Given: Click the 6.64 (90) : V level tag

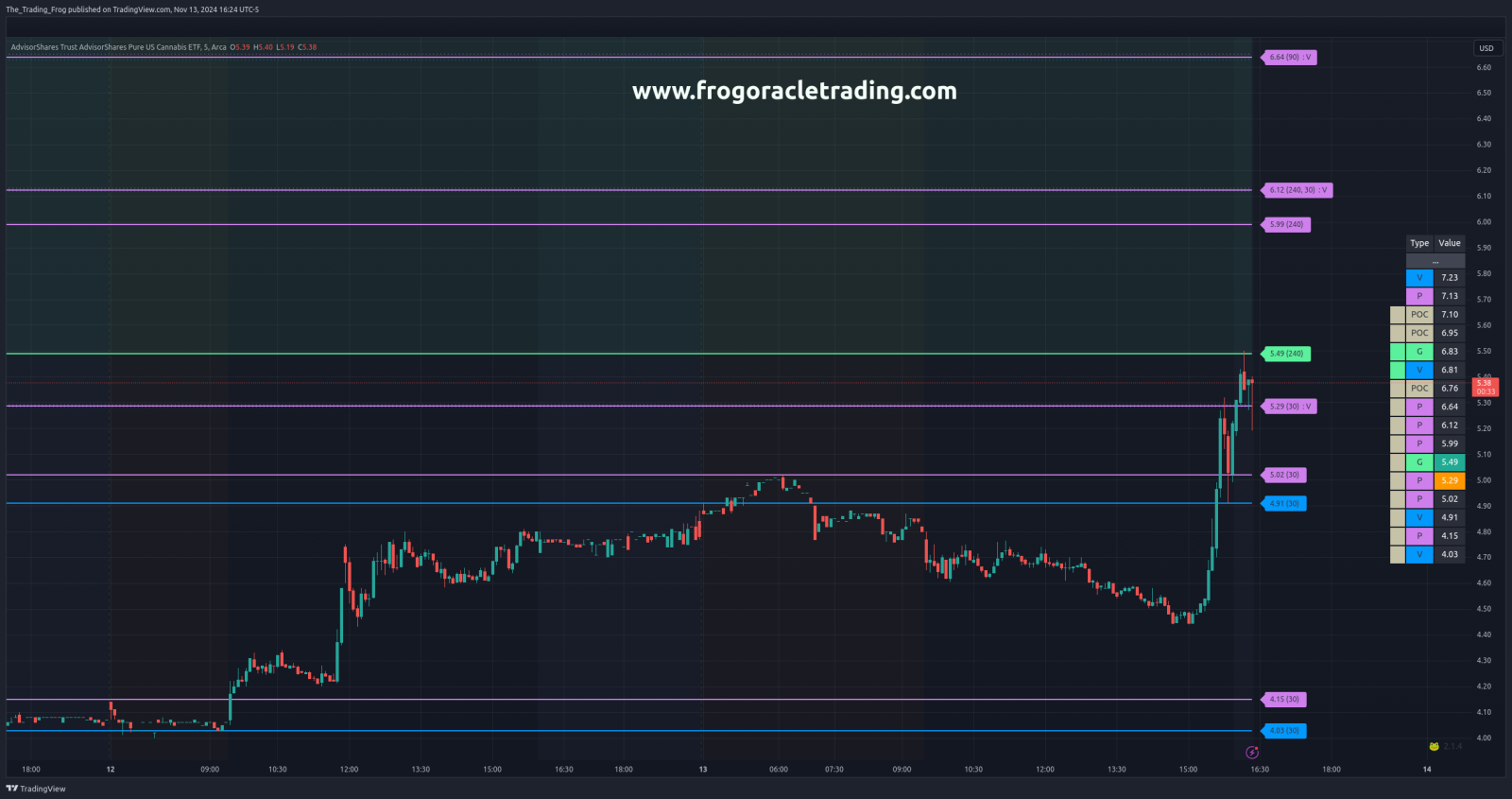Looking at the screenshot, I should pos(1290,58).
